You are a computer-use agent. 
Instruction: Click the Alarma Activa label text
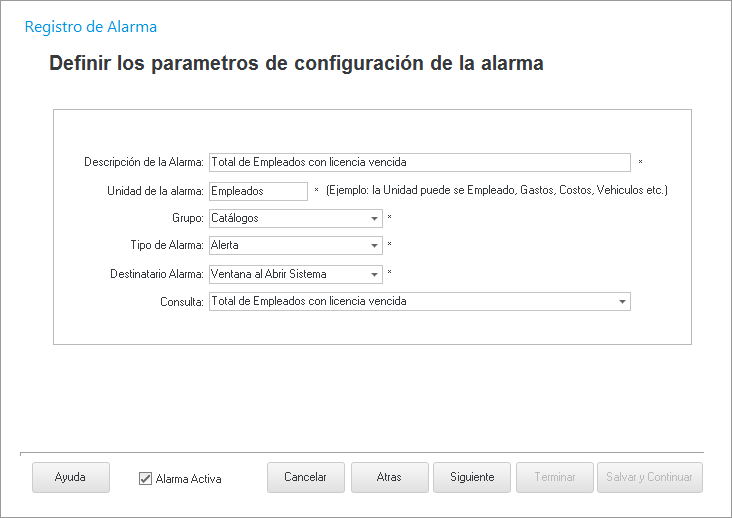(x=188, y=479)
